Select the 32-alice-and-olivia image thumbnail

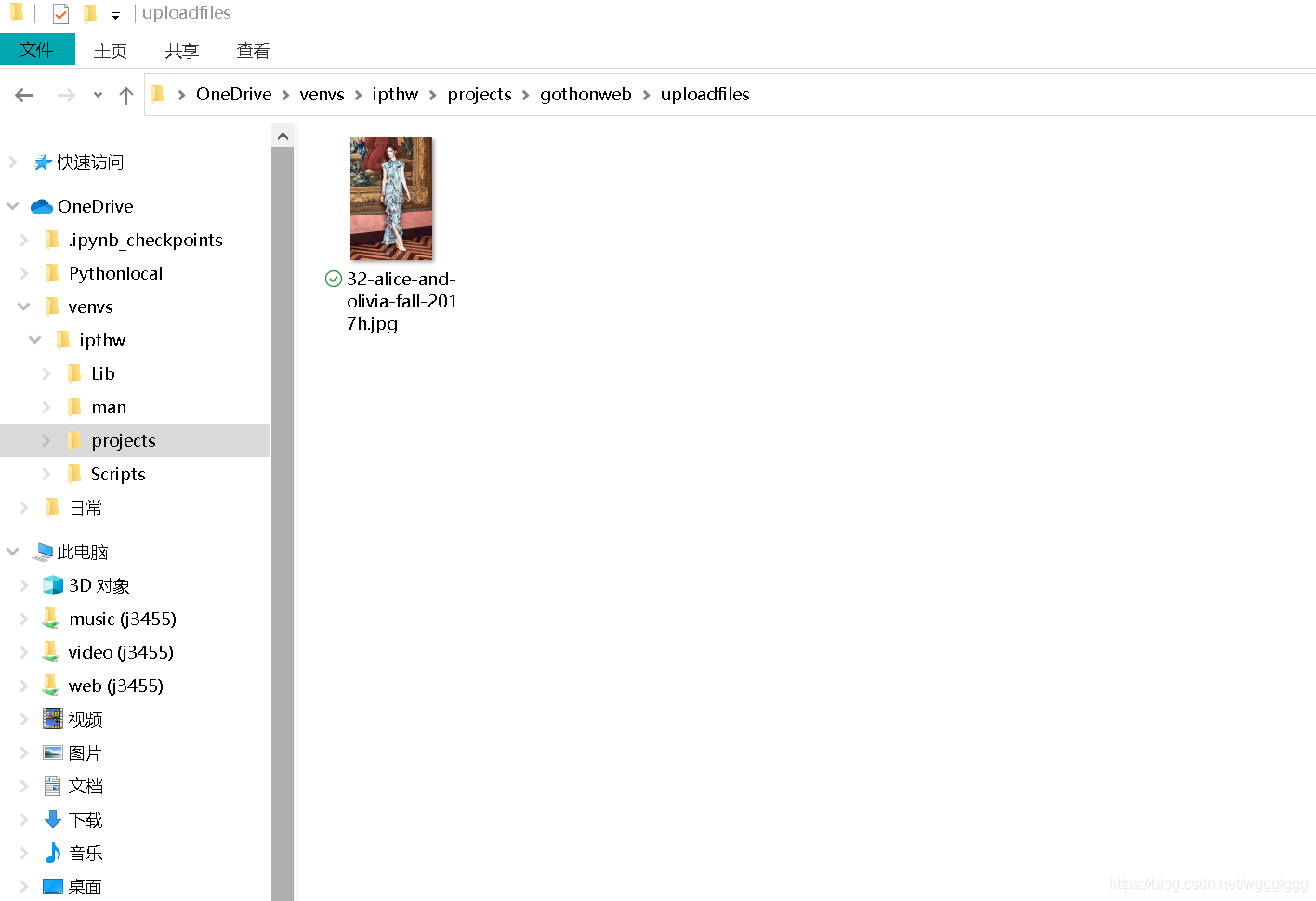coord(391,198)
